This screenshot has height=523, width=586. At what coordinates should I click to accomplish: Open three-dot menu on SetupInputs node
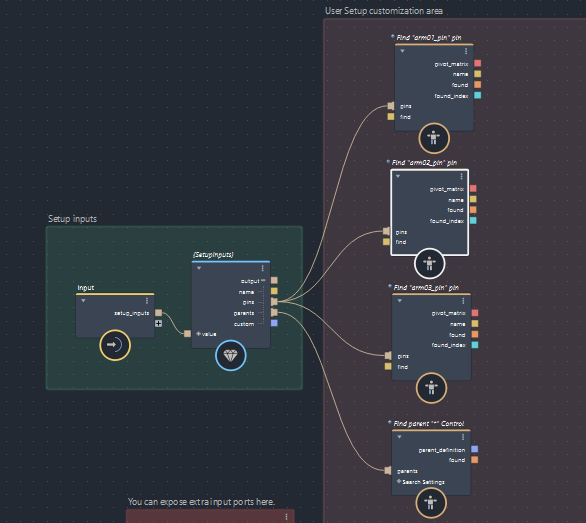tap(263, 268)
